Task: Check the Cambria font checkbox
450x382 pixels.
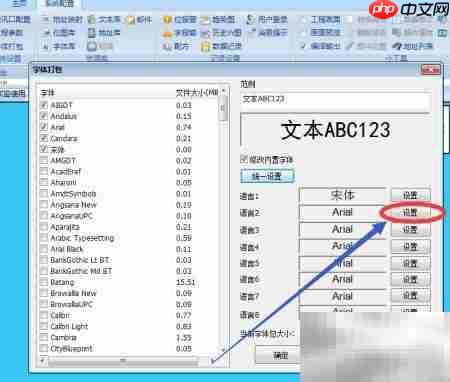Action: point(44,337)
